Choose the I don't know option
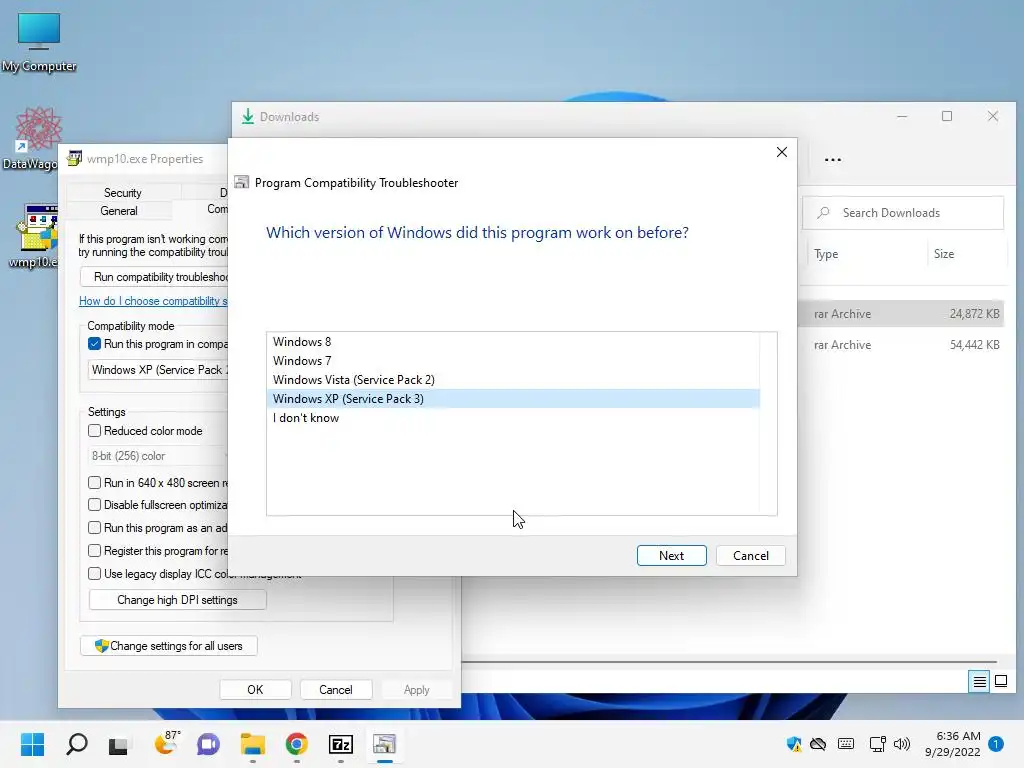The height and width of the screenshot is (768, 1024). [513, 417]
